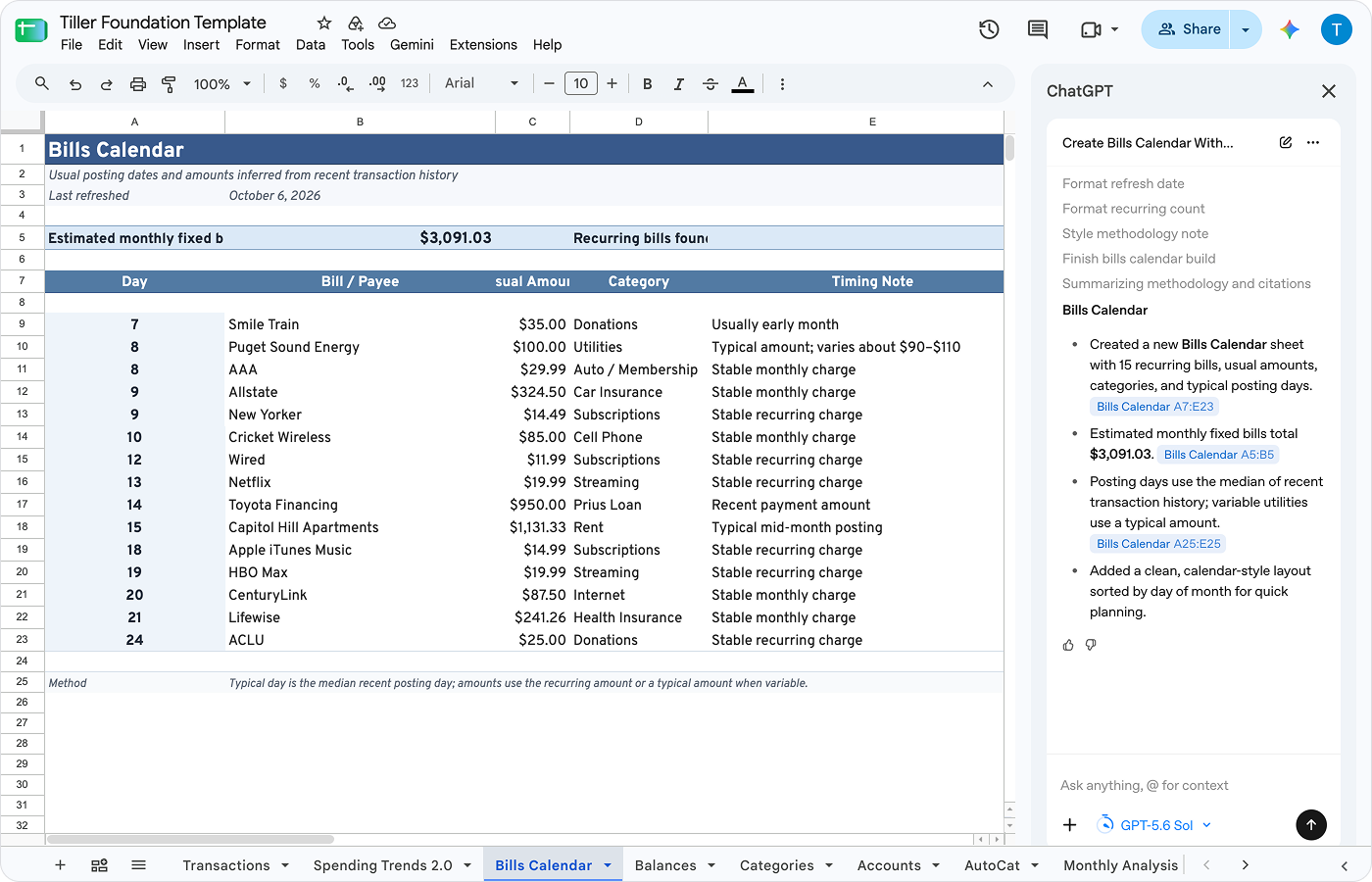Open the comments panel
The width and height of the screenshot is (1372, 882).
[1038, 29]
